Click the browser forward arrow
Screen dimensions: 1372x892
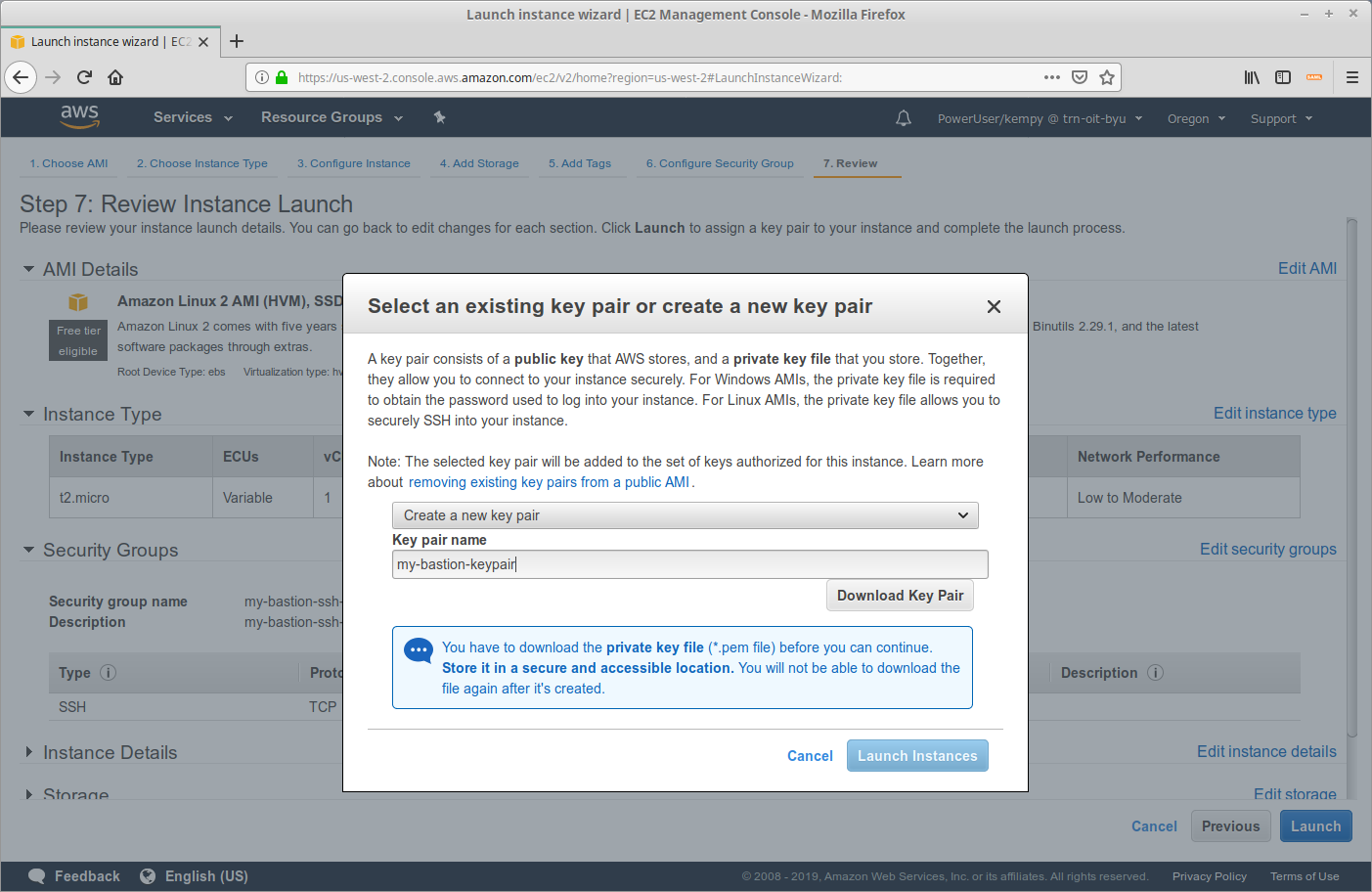coord(53,77)
